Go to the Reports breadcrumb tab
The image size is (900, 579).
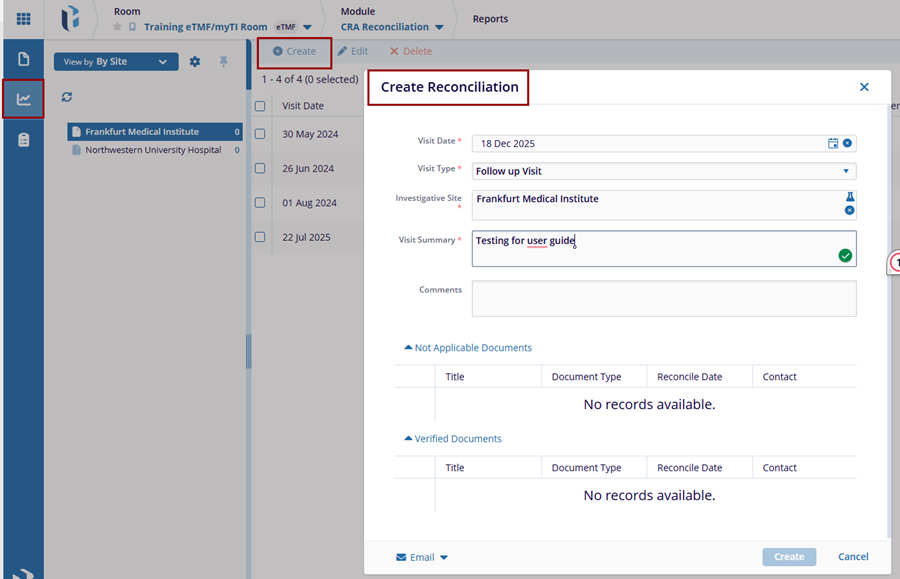tap(490, 19)
